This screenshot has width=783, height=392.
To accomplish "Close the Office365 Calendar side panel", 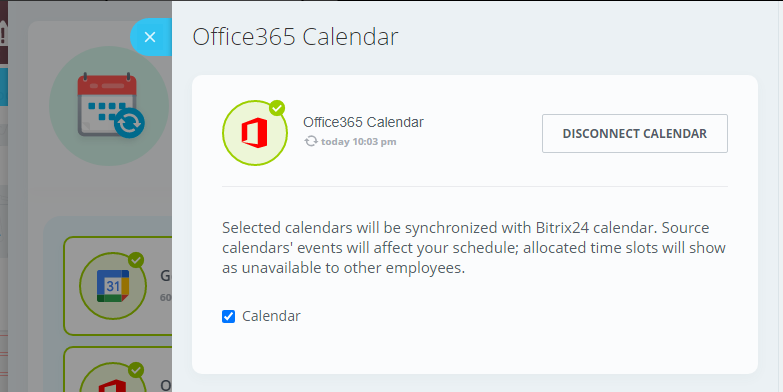I will pos(150,37).
